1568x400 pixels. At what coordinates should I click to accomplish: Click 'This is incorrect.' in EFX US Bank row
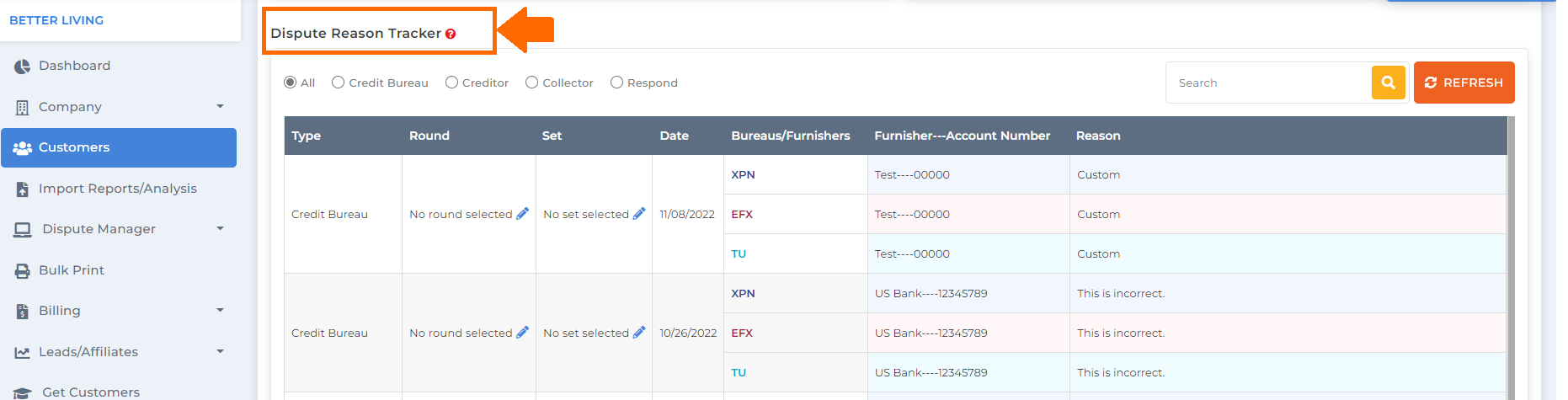1121,333
